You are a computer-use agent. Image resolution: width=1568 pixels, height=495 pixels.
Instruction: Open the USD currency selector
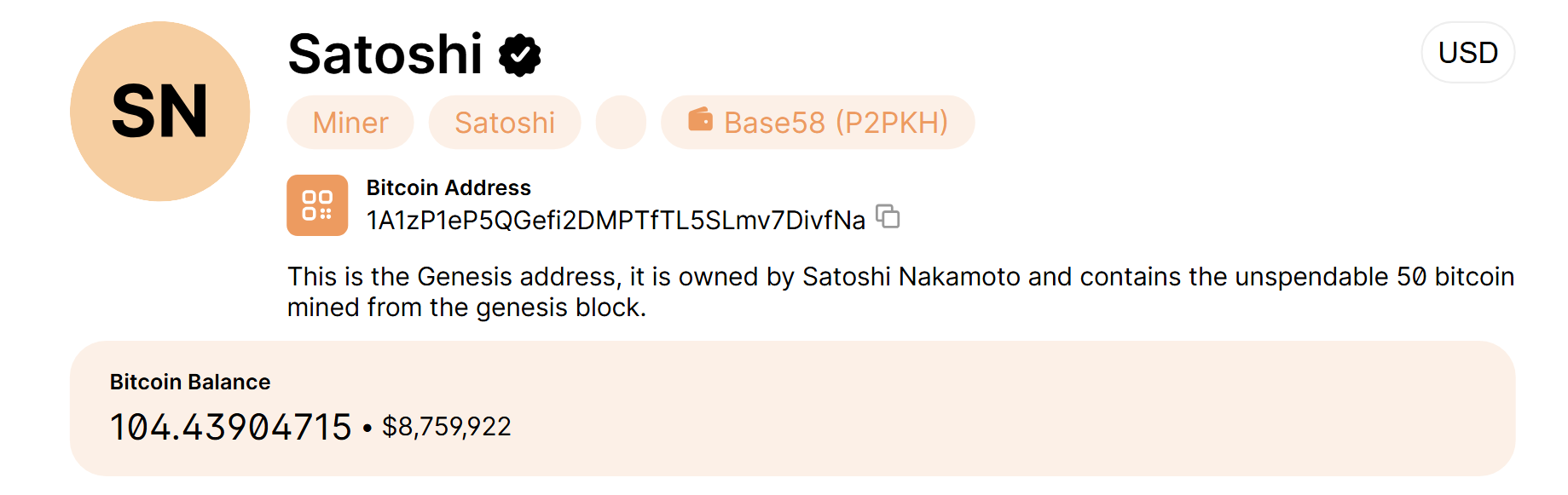tap(1467, 53)
